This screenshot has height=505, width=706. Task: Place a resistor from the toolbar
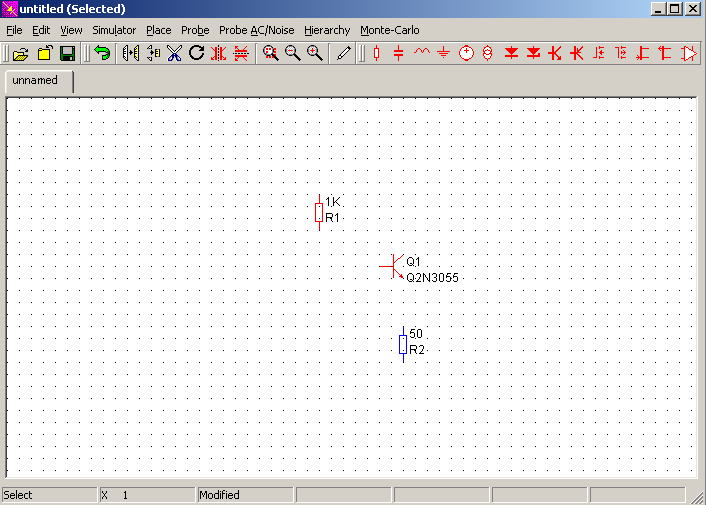(377, 54)
